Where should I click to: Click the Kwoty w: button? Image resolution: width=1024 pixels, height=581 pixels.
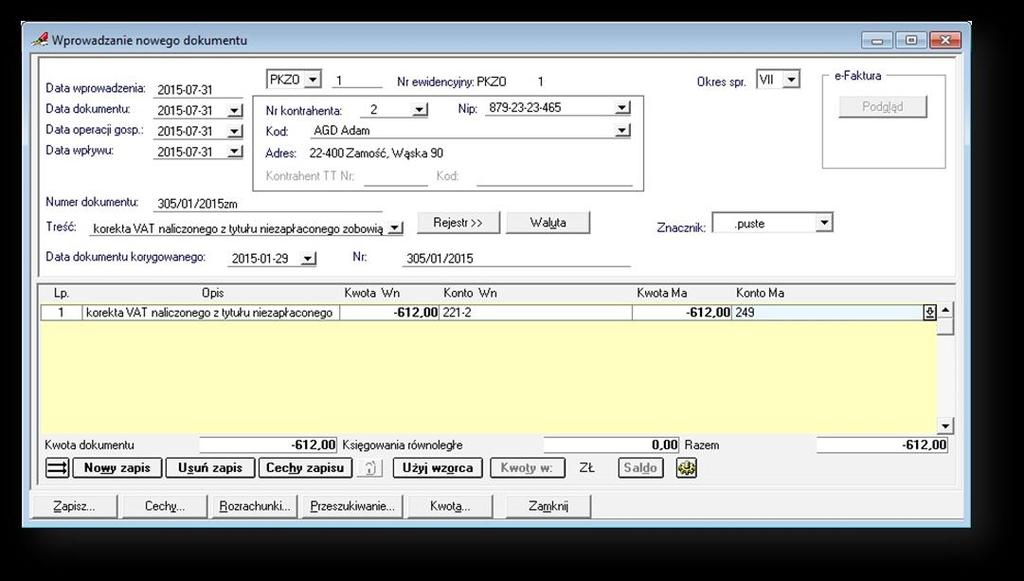pos(526,468)
